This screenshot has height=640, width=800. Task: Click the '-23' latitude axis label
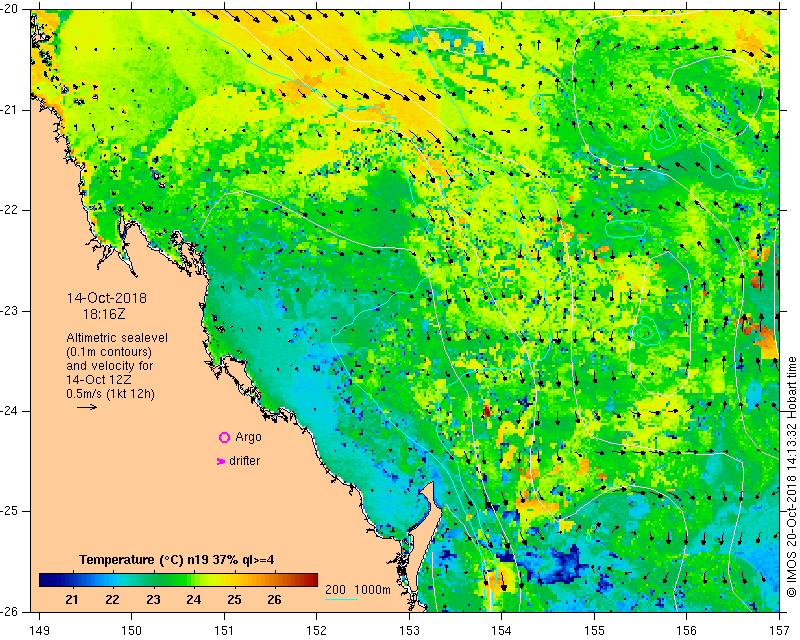tap(10, 311)
